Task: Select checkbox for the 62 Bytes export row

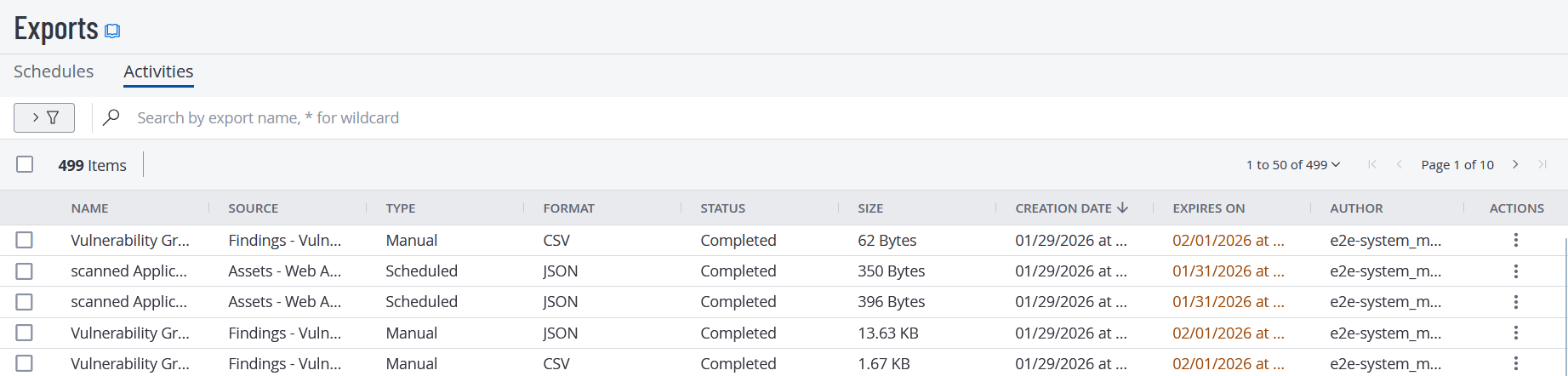Action: pyautogui.click(x=25, y=241)
